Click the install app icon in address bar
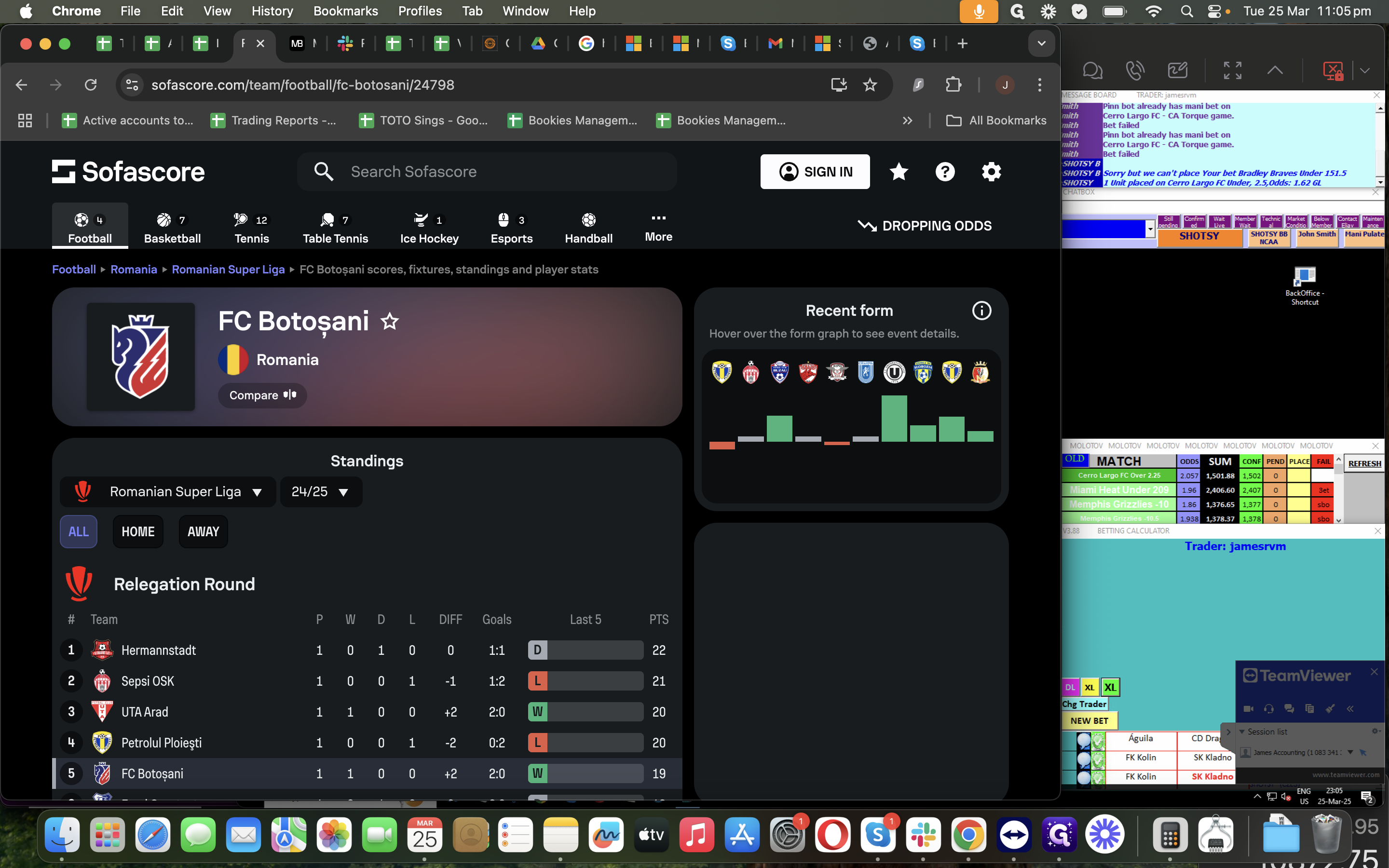This screenshot has height=868, width=1389. point(839,85)
